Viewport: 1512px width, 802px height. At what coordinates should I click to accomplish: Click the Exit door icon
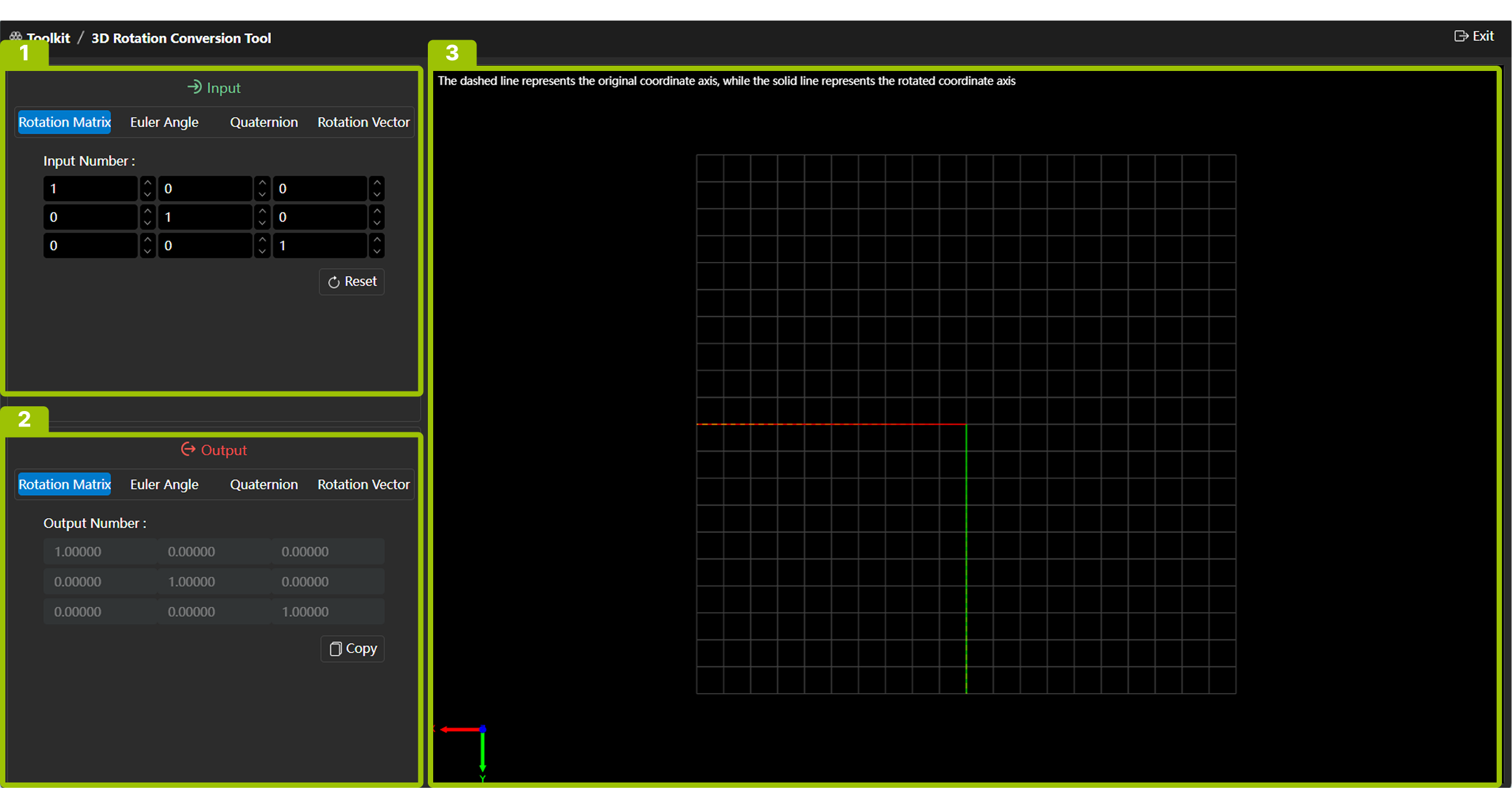pyautogui.click(x=1461, y=36)
